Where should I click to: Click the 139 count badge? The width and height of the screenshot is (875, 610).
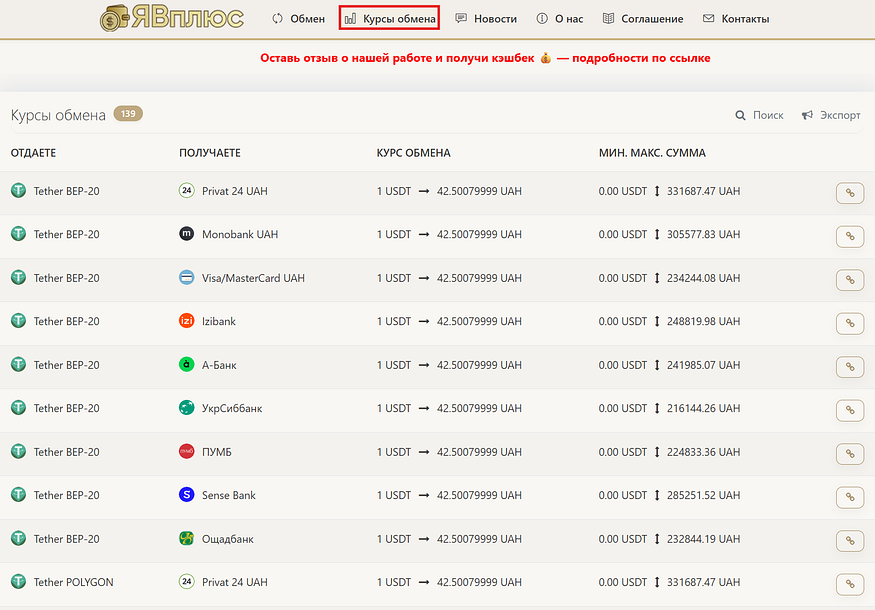128,114
